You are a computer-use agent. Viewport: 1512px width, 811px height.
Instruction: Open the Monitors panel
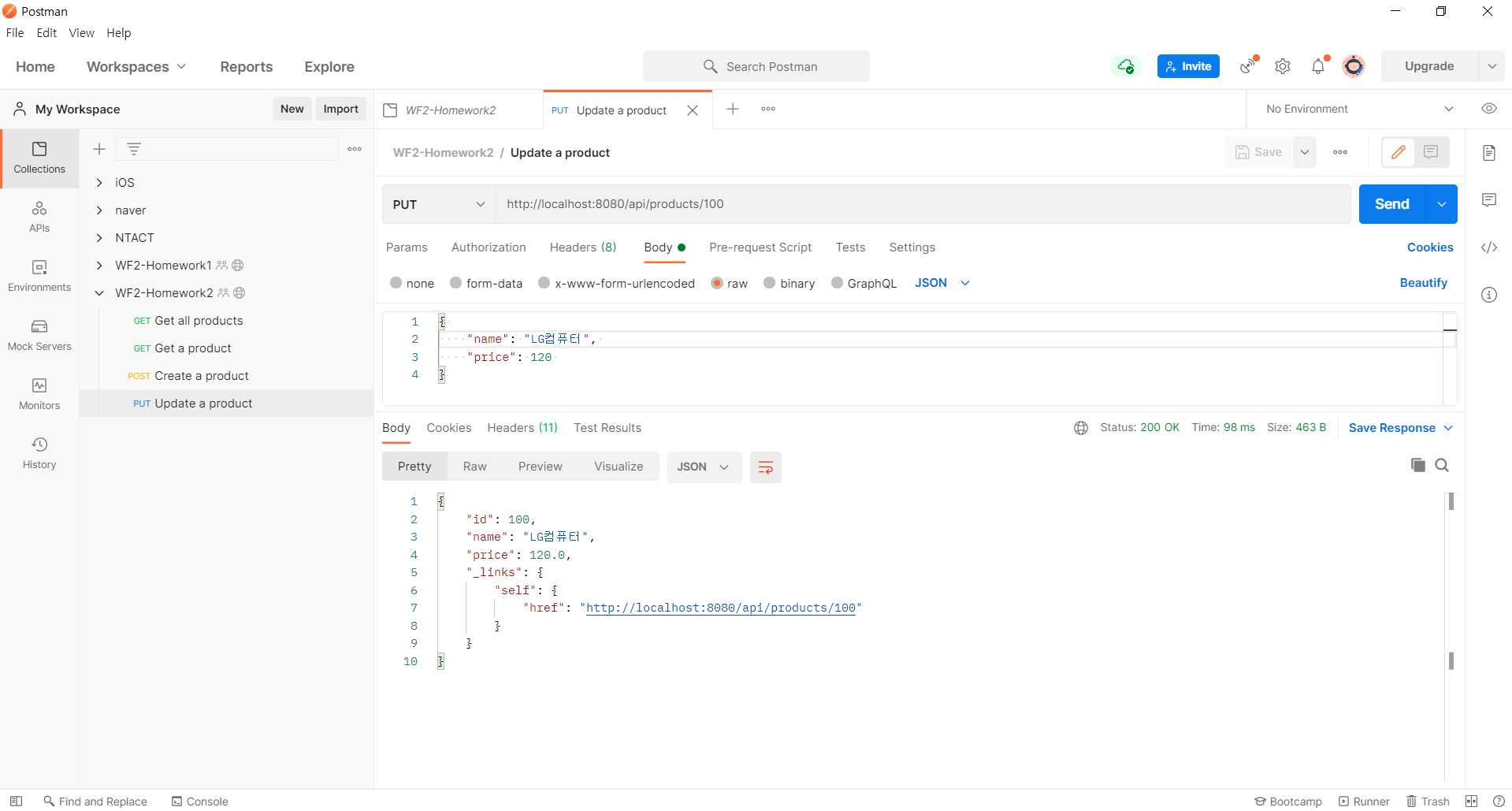coord(39,394)
